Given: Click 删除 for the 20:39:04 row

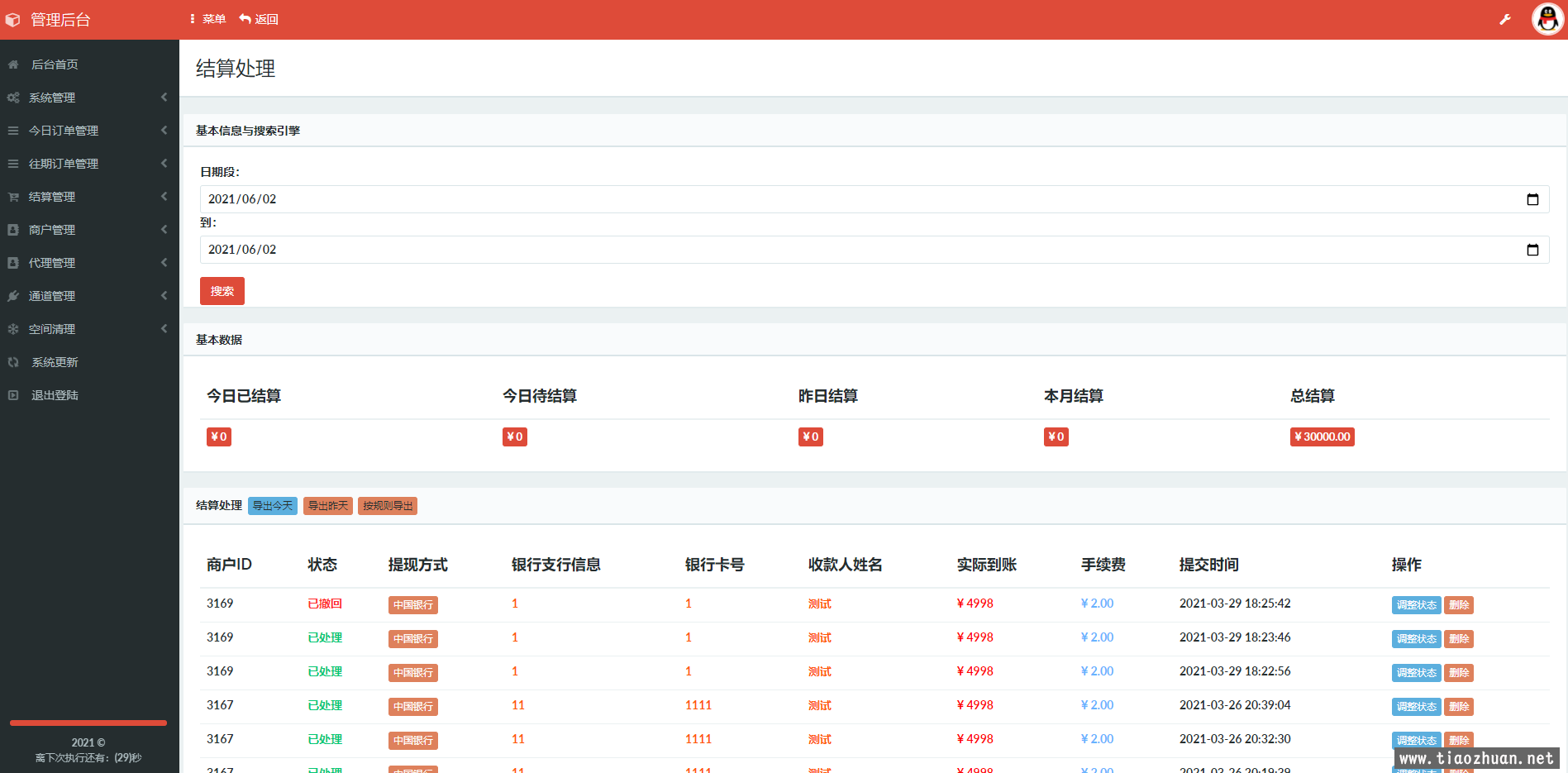Looking at the screenshot, I should (1459, 707).
